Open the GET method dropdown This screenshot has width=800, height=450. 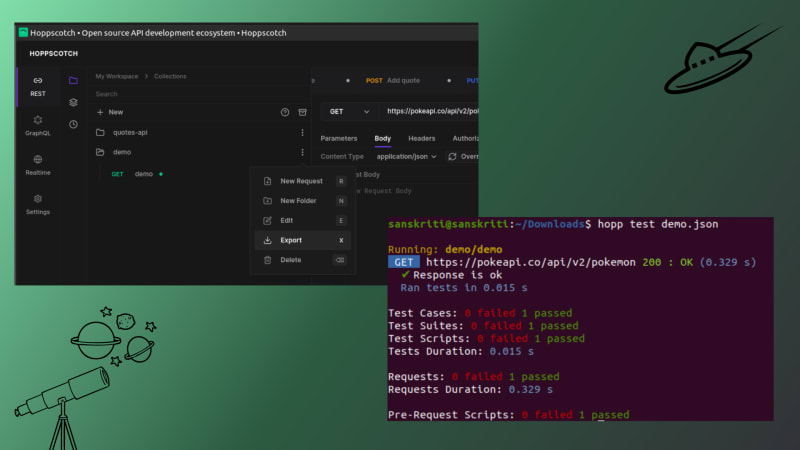click(x=349, y=112)
